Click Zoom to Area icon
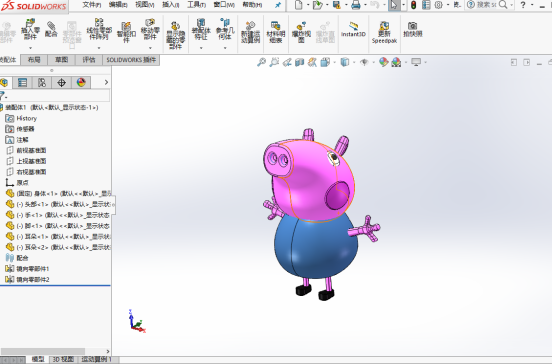552x364 pixels. 274,62
